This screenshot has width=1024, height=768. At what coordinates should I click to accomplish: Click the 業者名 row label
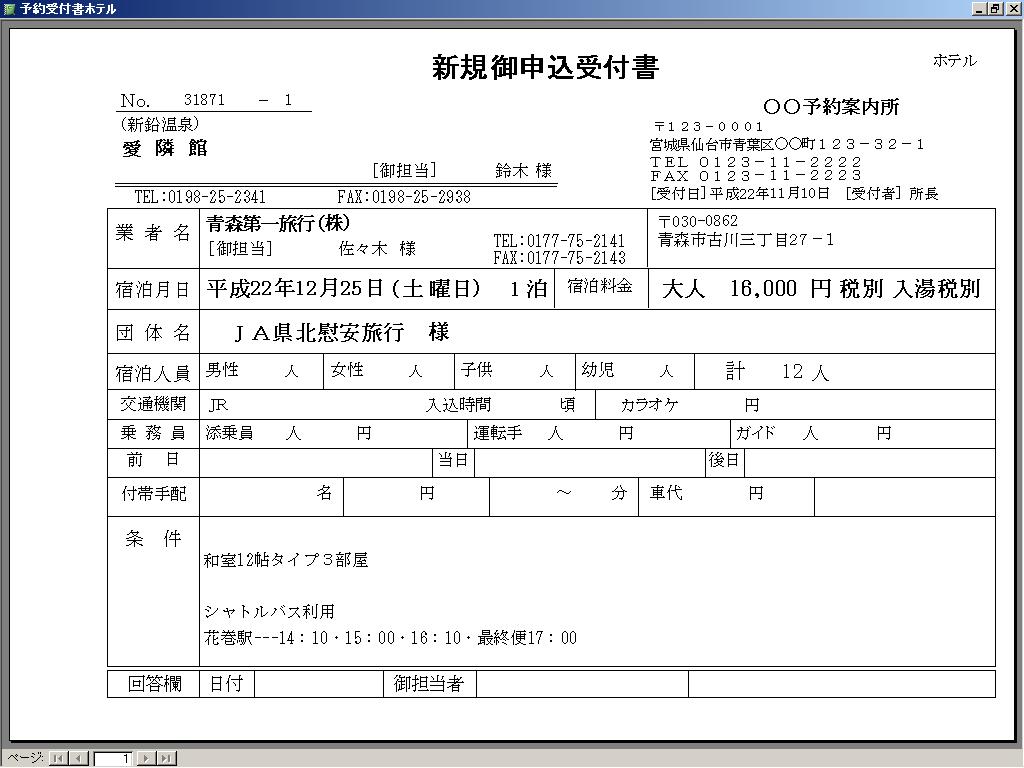153,232
